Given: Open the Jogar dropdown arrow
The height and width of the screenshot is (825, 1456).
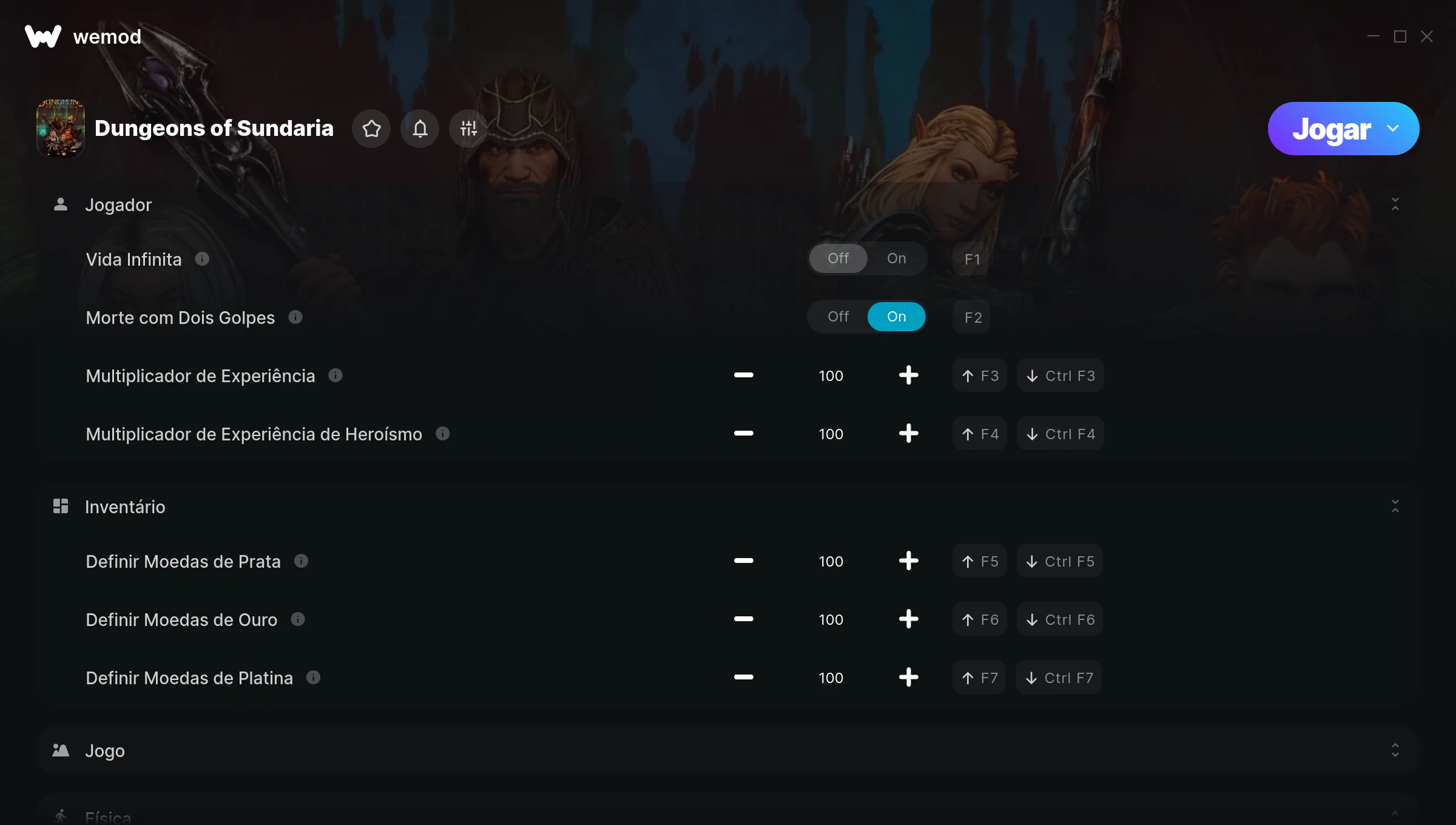Looking at the screenshot, I should tap(1393, 129).
